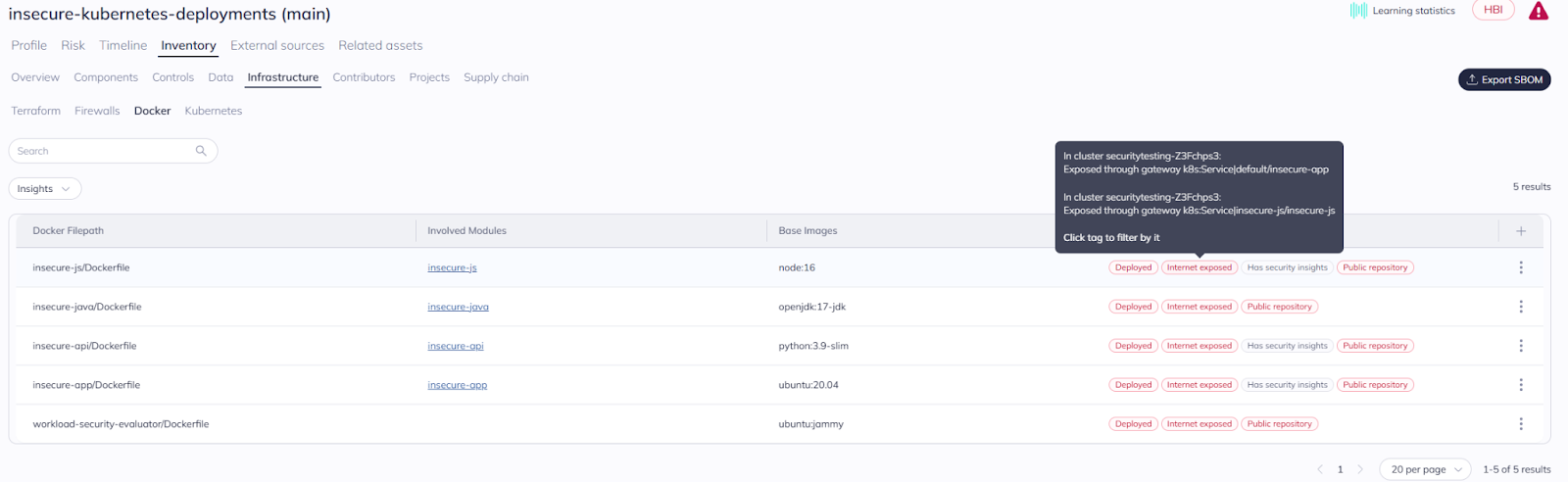Go to the next results page
The width and height of the screenshot is (1568, 482).
(1360, 469)
